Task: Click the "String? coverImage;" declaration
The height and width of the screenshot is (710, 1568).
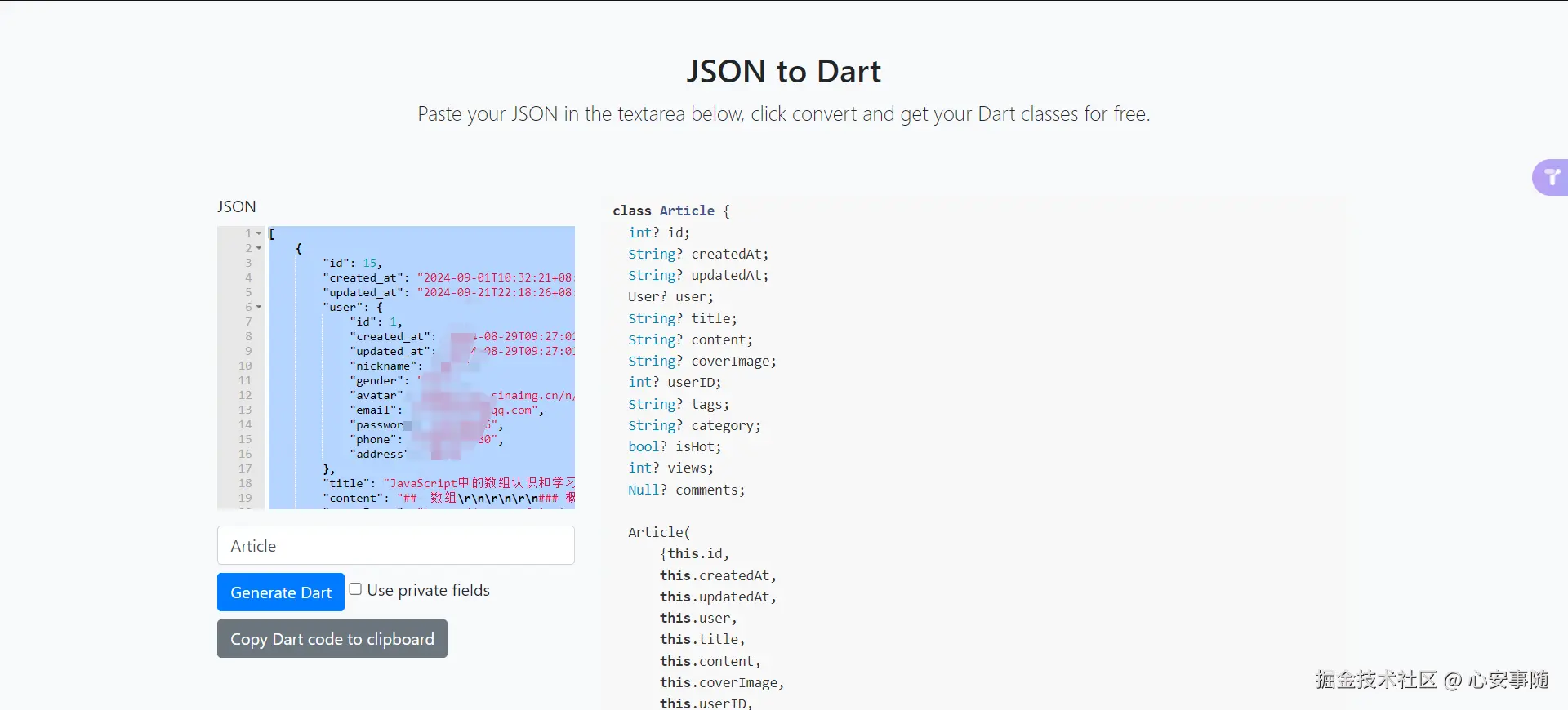Action: tap(702, 361)
